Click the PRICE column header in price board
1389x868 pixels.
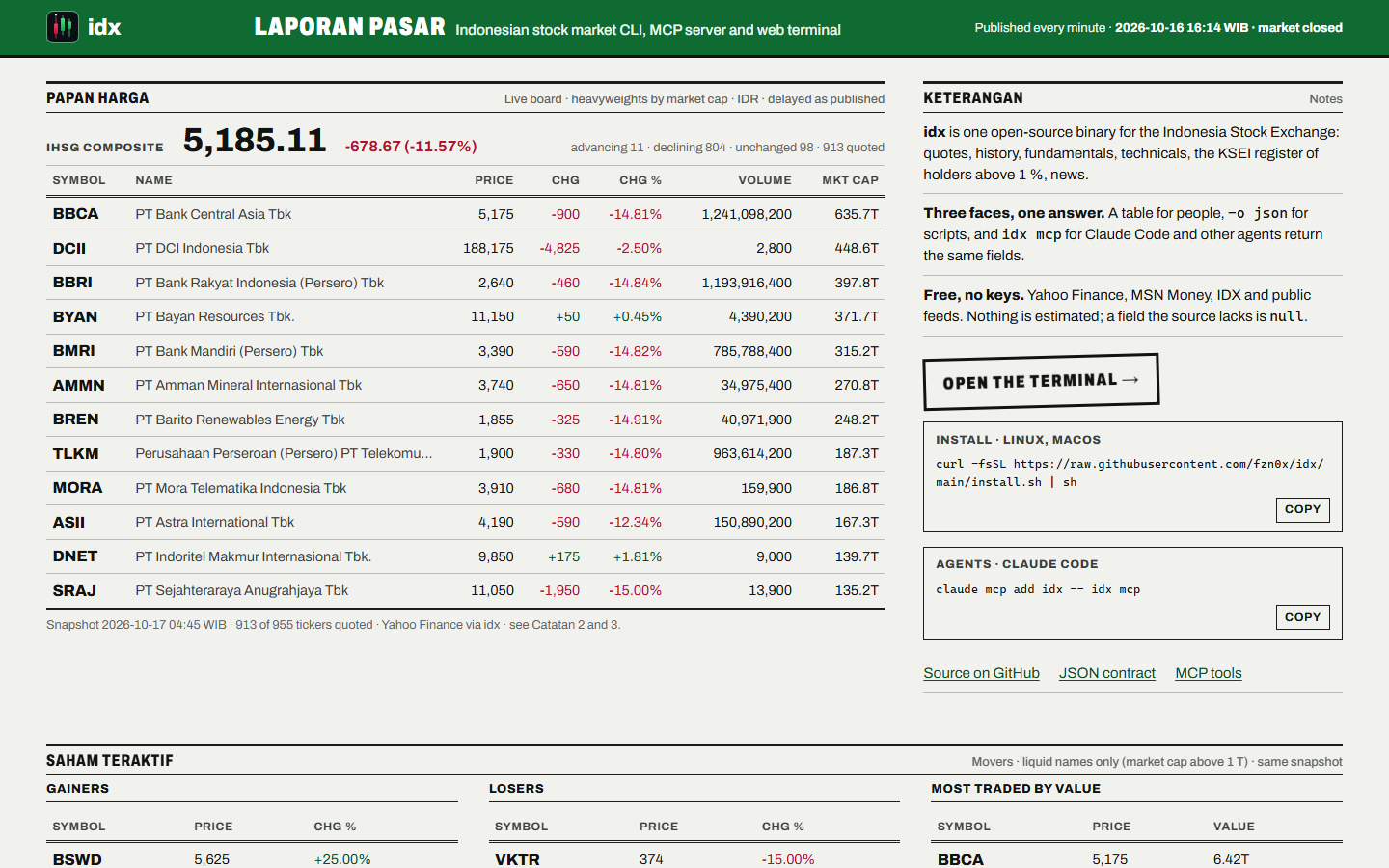coord(494,180)
